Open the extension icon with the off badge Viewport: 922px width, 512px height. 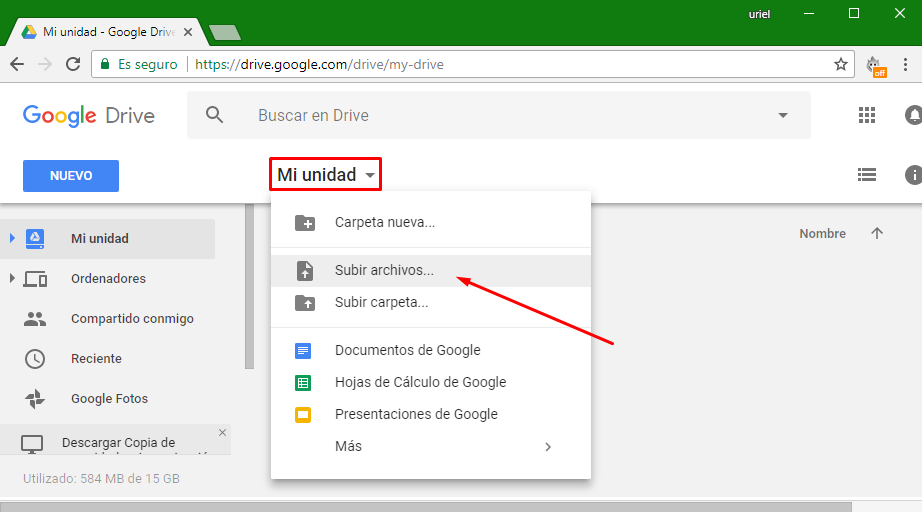[x=876, y=66]
